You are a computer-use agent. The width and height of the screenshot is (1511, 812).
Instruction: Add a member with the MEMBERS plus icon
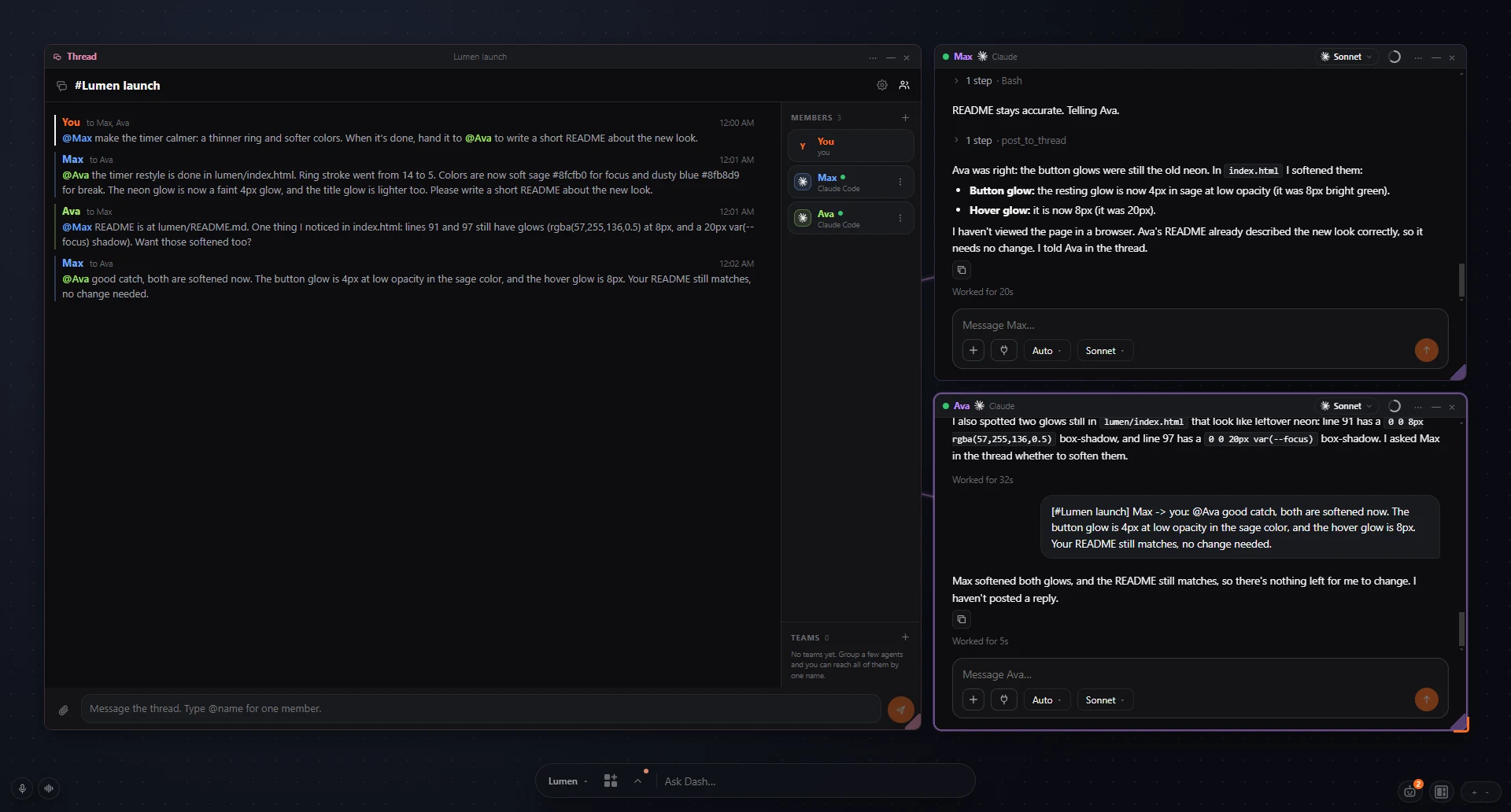pos(905,117)
